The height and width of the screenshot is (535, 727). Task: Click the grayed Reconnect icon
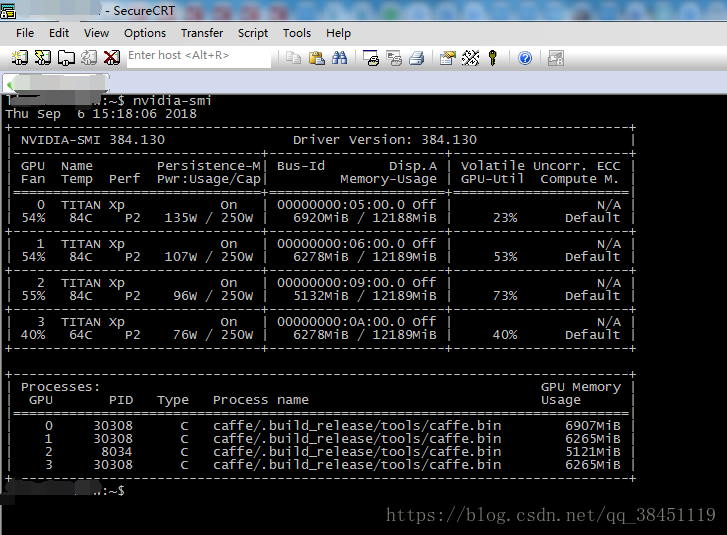pyautogui.click(x=89, y=58)
